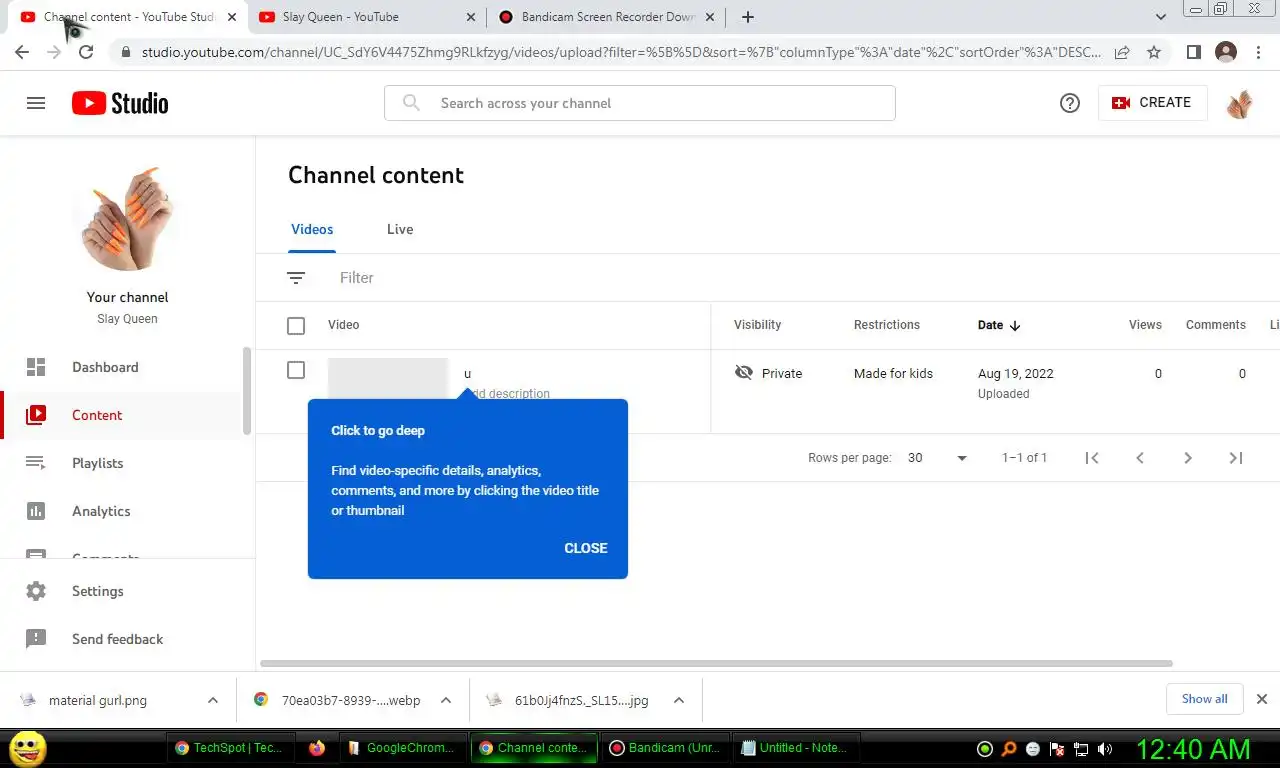Click the video title 'u'
This screenshot has width=1280, height=768.
click(467, 374)
